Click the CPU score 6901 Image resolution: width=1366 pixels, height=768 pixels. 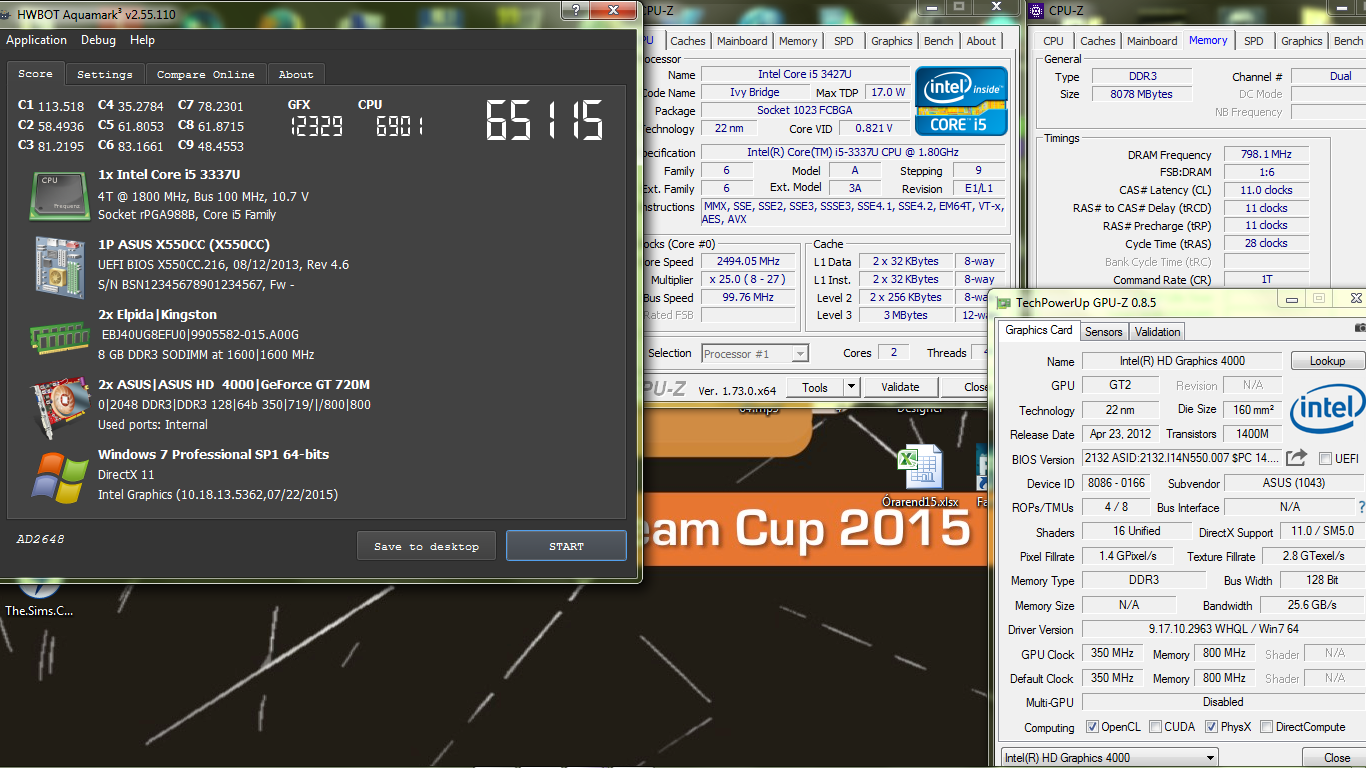pyautogui.click(x=399, y=125)
